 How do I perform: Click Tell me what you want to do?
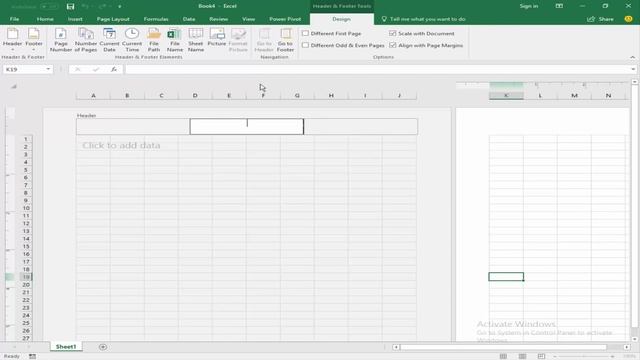click(x=424, y=19)
